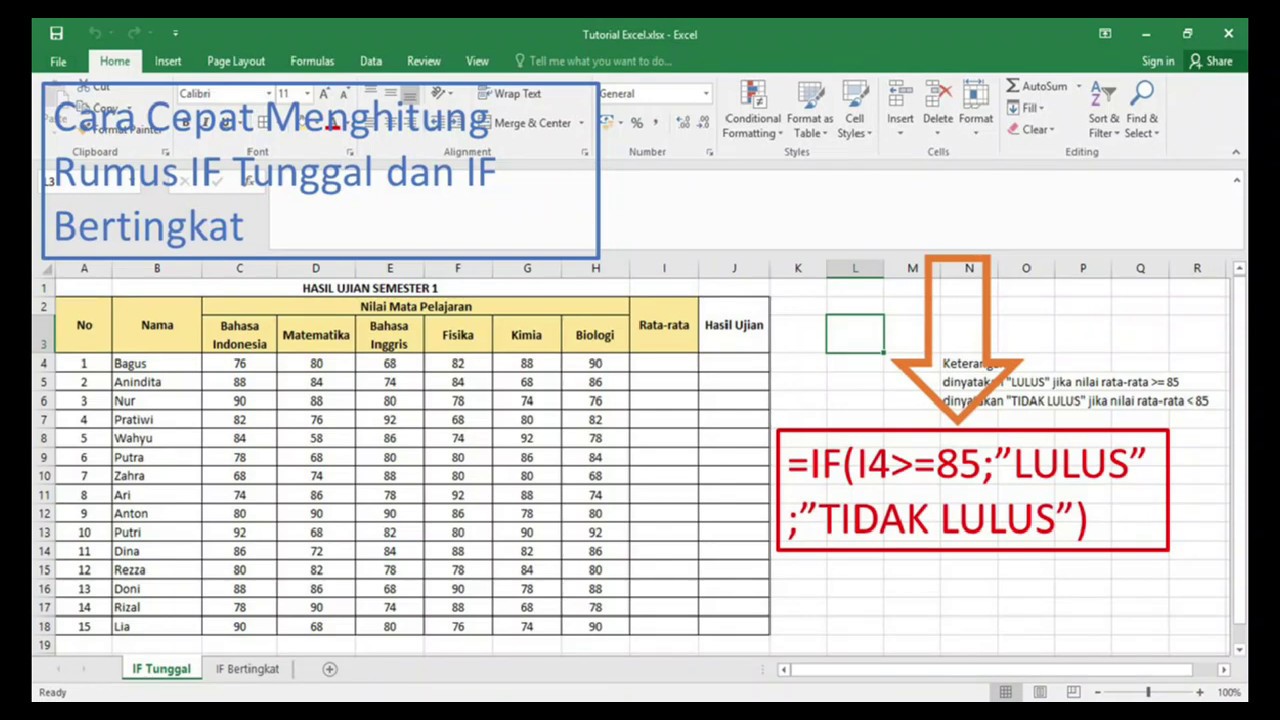Image resolution: width=1280 pixels, height=720 pixels.
Task: Open Find & Select magnifier menu
Action: pos(1141,110)
